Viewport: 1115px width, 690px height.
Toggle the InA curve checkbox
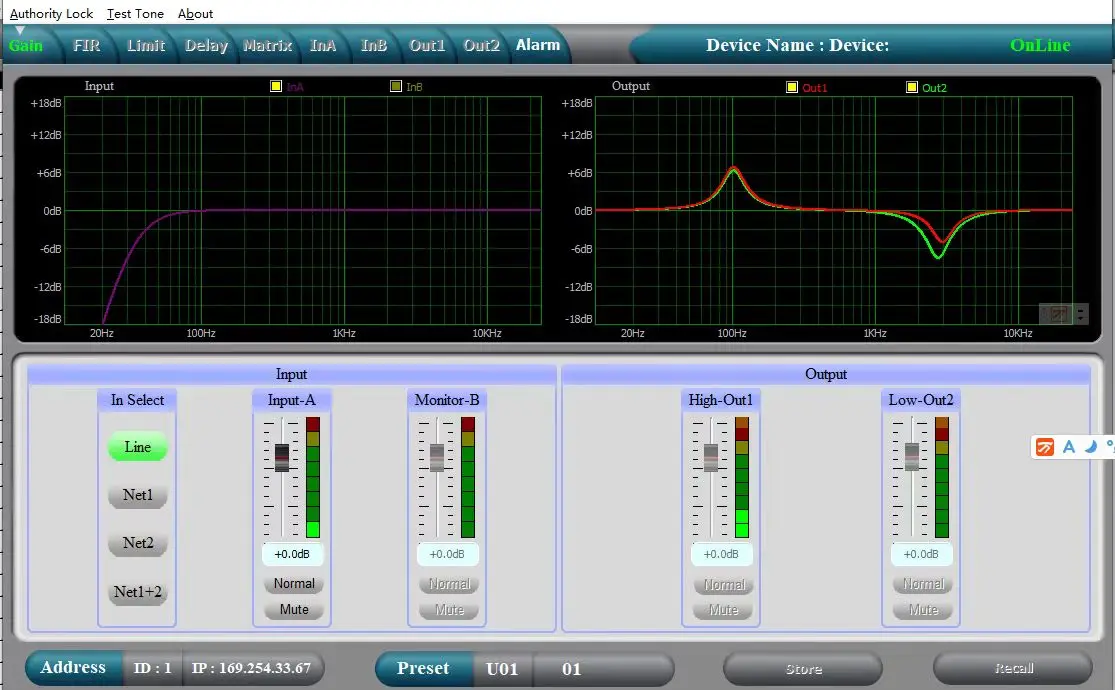276,87
